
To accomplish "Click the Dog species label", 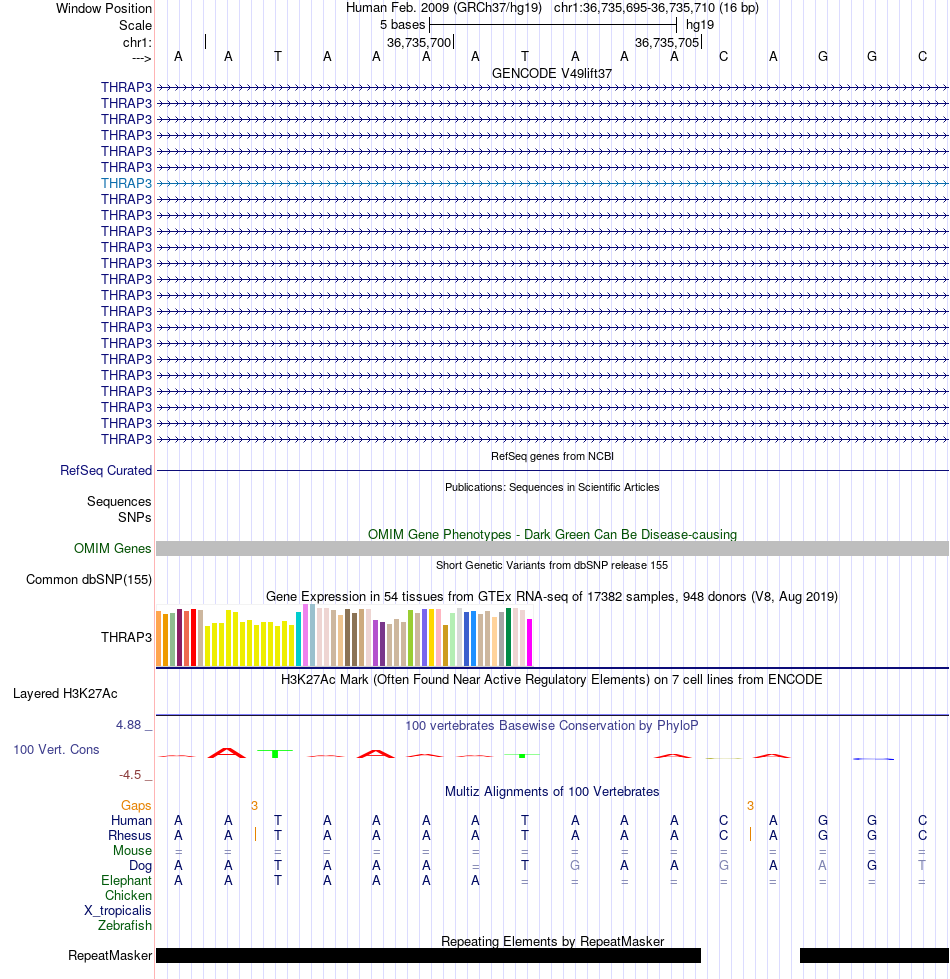I will pyautogui.click(x=140, y=866).
